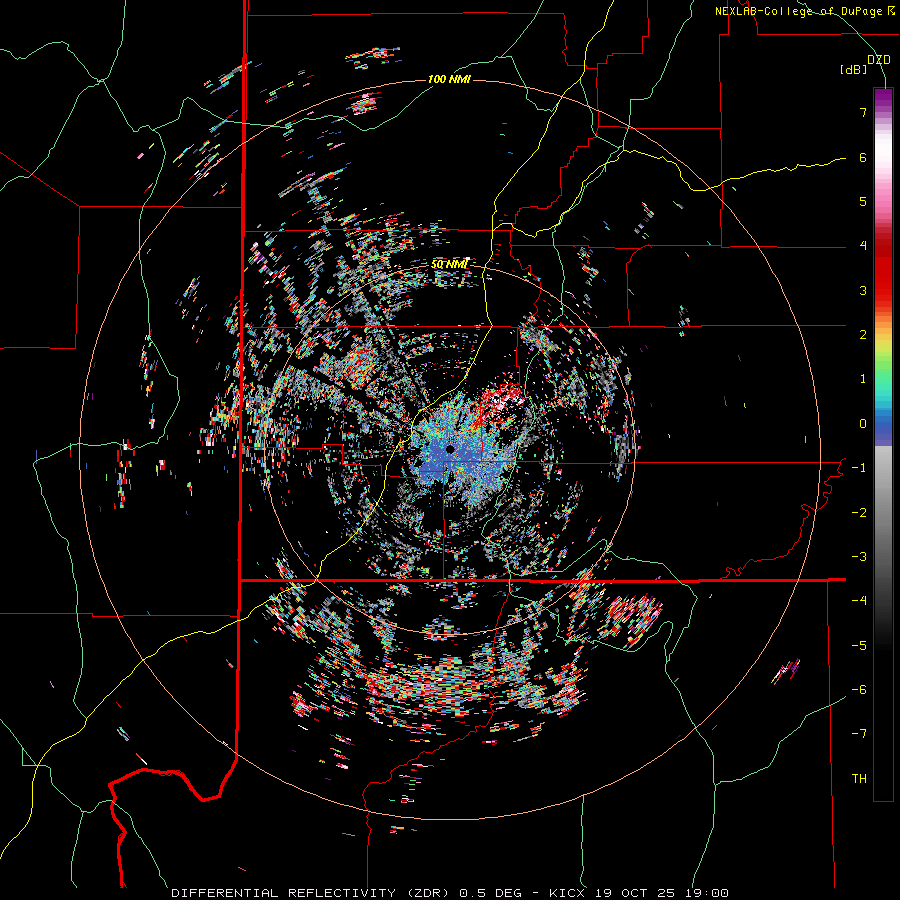Click the -3 dB tick label
The width and height of the screenshot is (900, 900).
click(x=859, y=557)
